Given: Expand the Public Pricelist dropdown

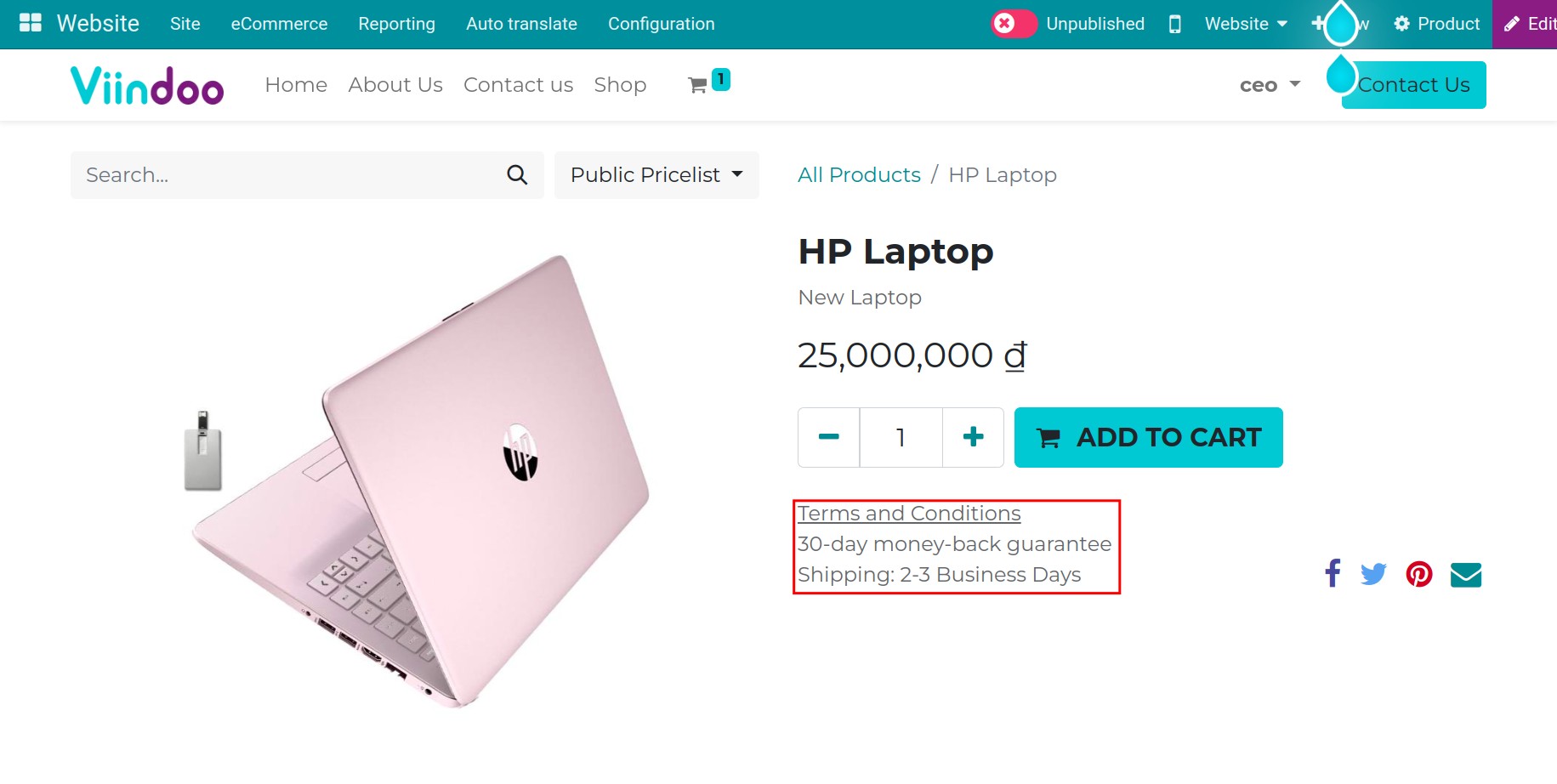Looking at the screenshot, I should pyautogui.click(x=656, y=175).
